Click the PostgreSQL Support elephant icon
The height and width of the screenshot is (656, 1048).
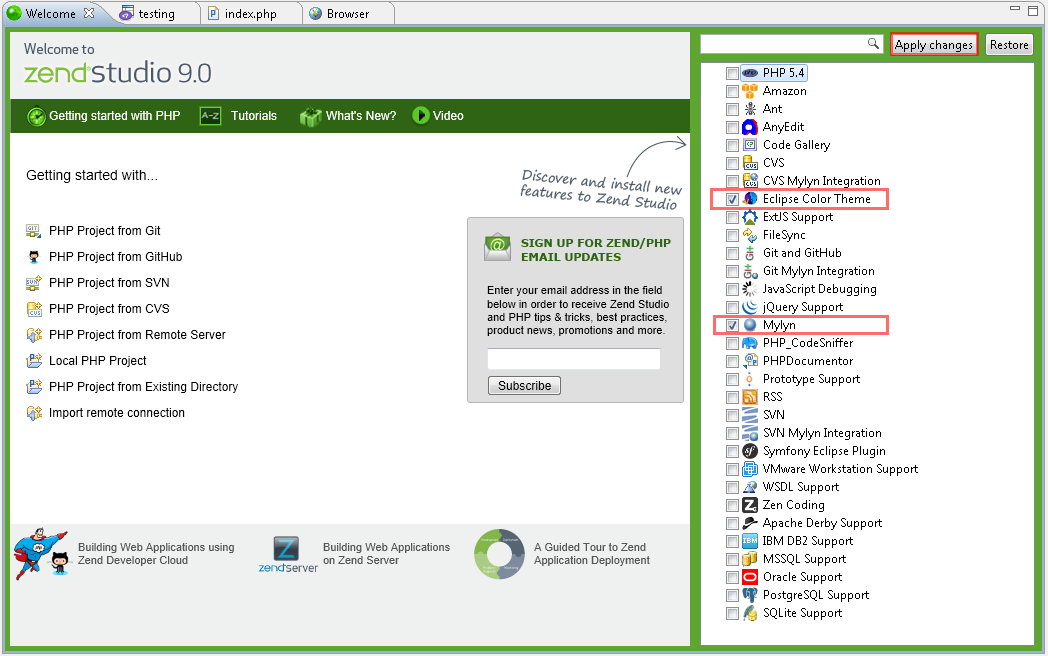tap(750, 595)
